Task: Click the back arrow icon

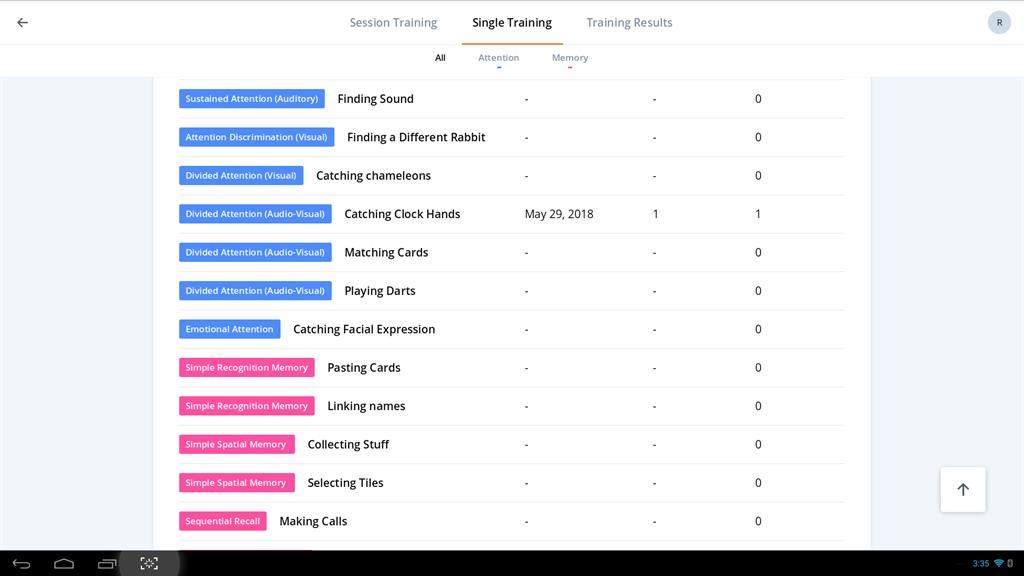Action: (22, 23)
